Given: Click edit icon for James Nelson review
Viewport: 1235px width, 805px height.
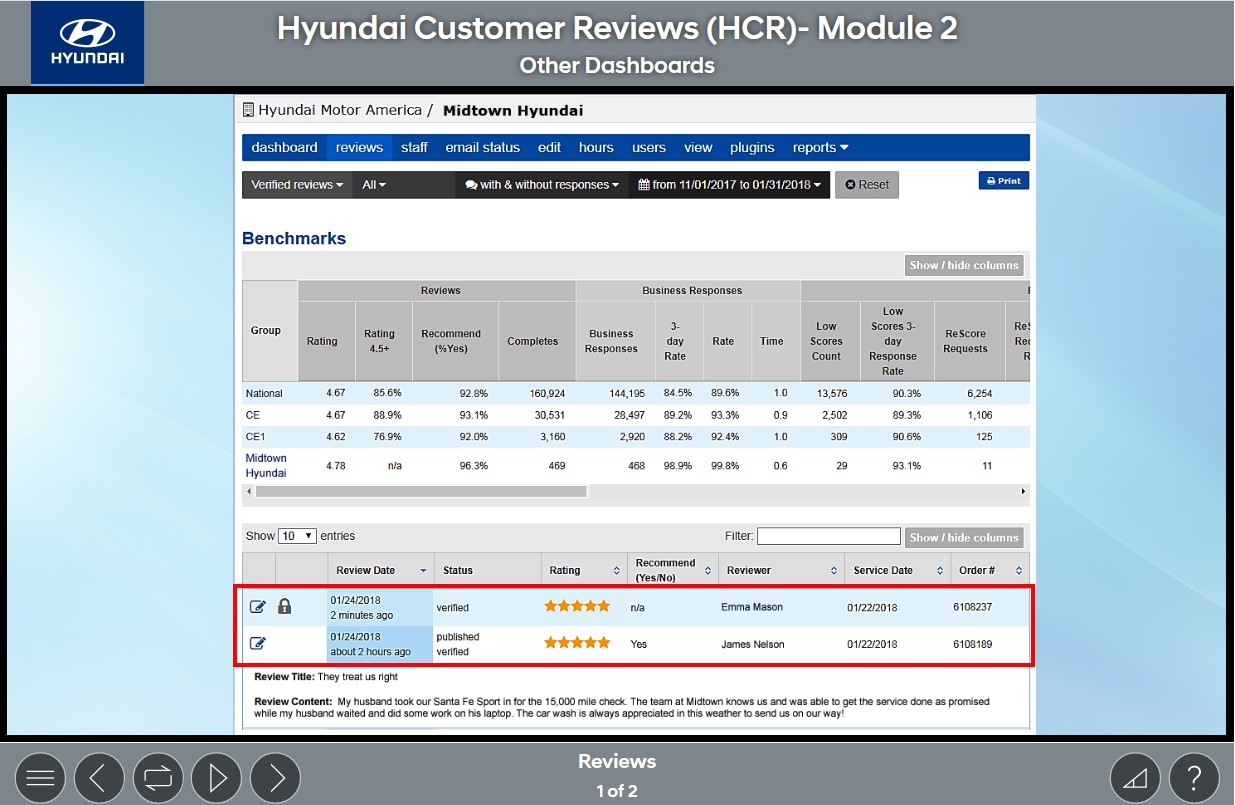Looking at the screenshot, I should click(x=257, y=643).
